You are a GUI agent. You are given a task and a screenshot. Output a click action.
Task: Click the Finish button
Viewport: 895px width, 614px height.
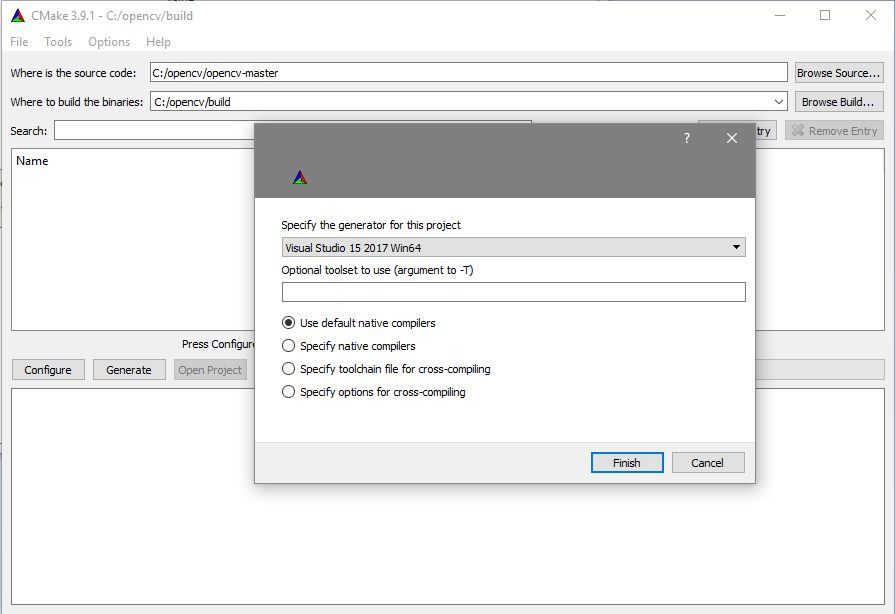[x=627, y=463]
